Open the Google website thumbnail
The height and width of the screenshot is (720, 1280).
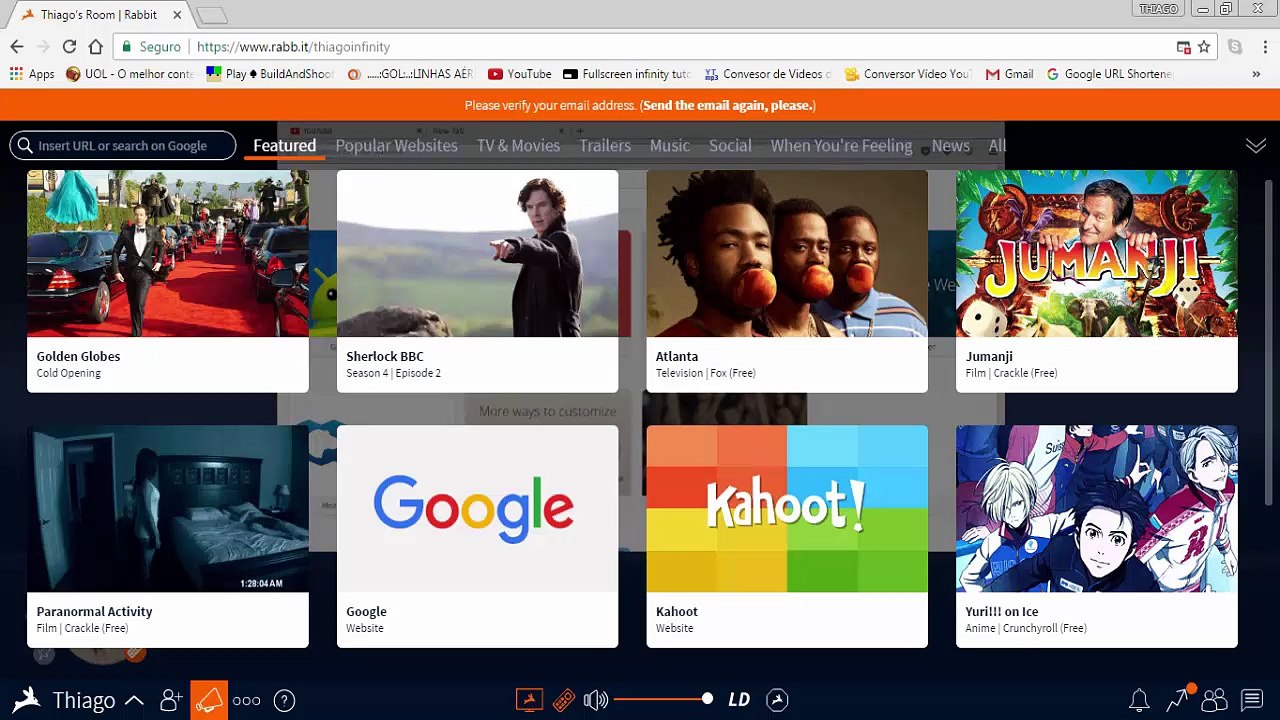tap(477, 508)
